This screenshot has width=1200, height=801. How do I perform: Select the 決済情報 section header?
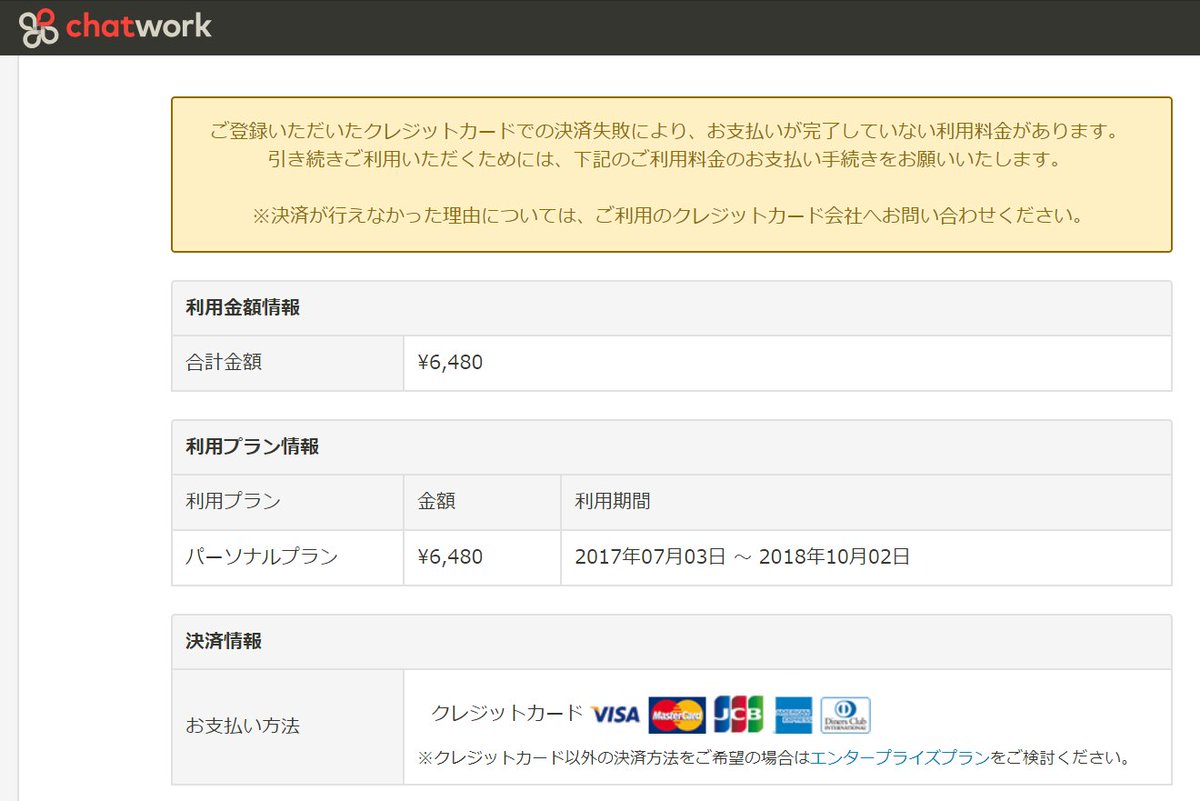[x=671, y=641]
